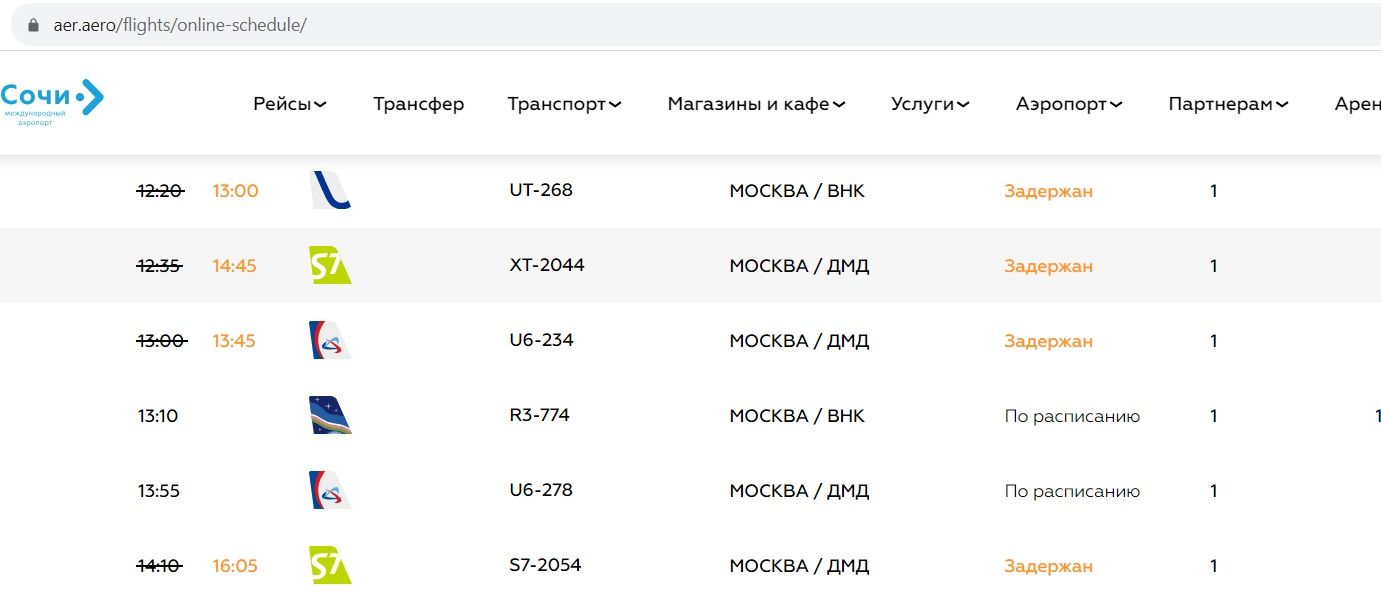Open the Магазины и кафе dropdown

click(756, 104)
